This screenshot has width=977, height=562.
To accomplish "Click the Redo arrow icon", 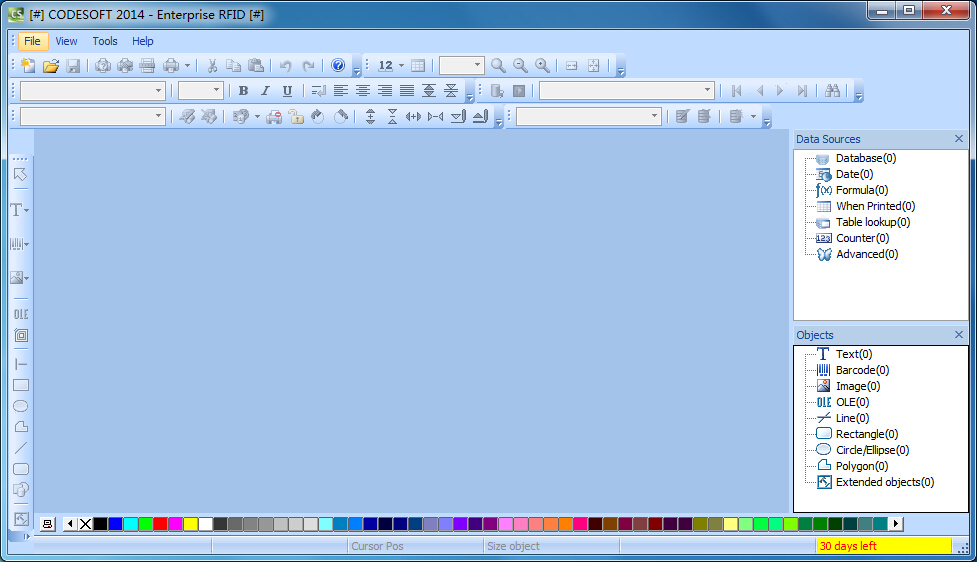I will 308,65.
